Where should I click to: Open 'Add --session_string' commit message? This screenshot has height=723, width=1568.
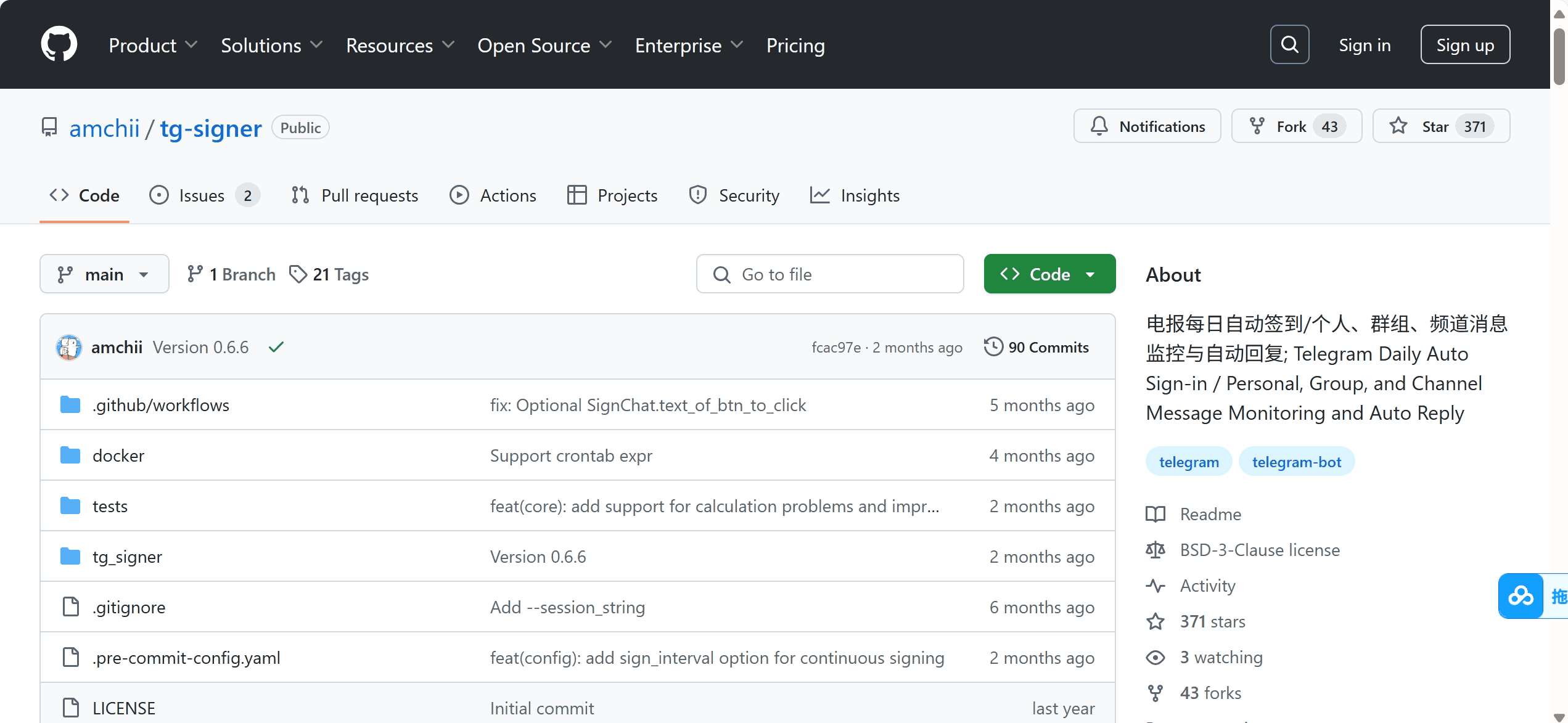click(x=567, y=607)
